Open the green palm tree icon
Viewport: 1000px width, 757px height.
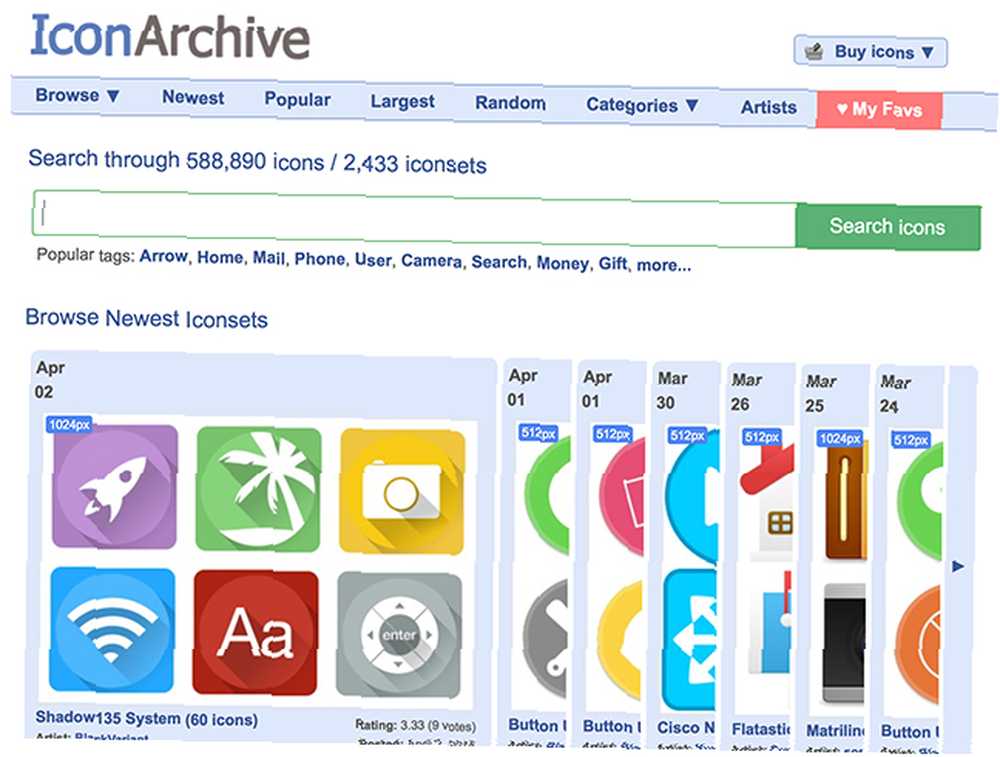[259, 489]
